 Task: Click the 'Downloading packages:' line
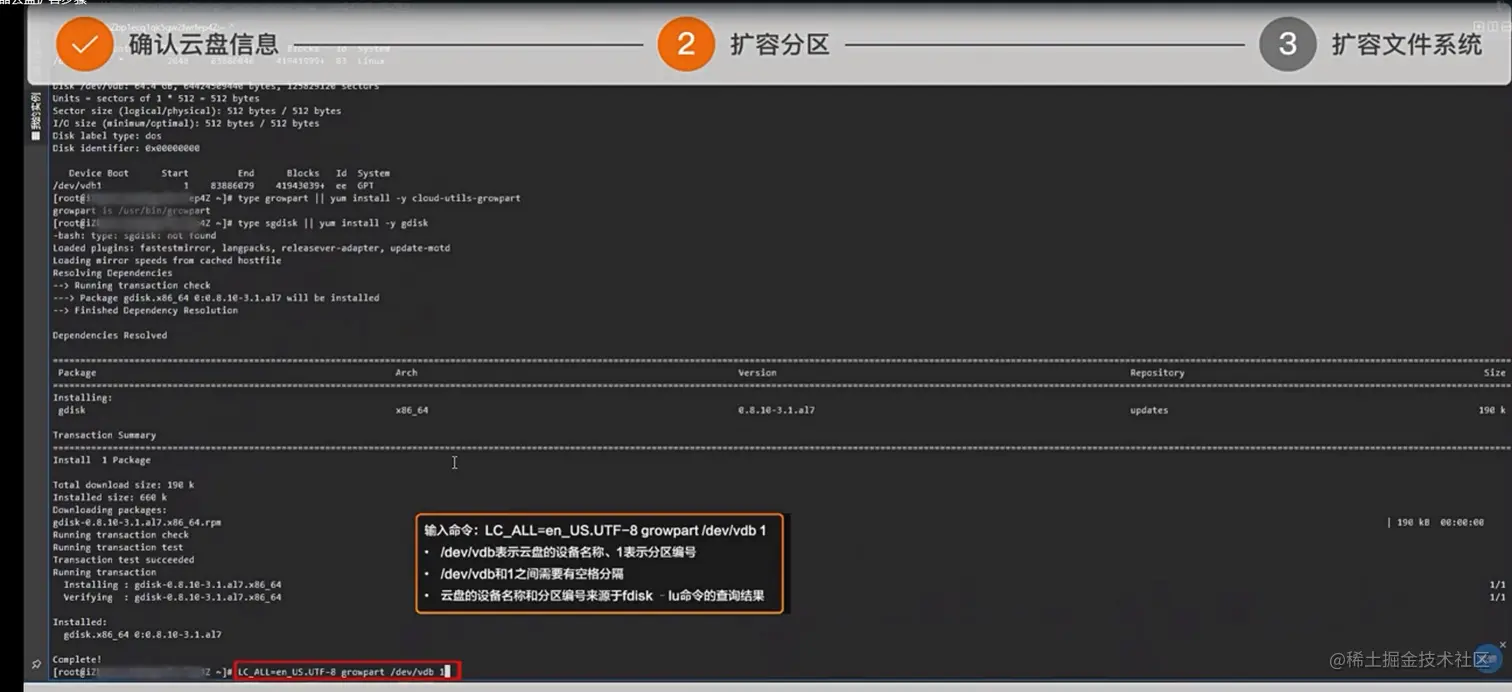point(110,510)
